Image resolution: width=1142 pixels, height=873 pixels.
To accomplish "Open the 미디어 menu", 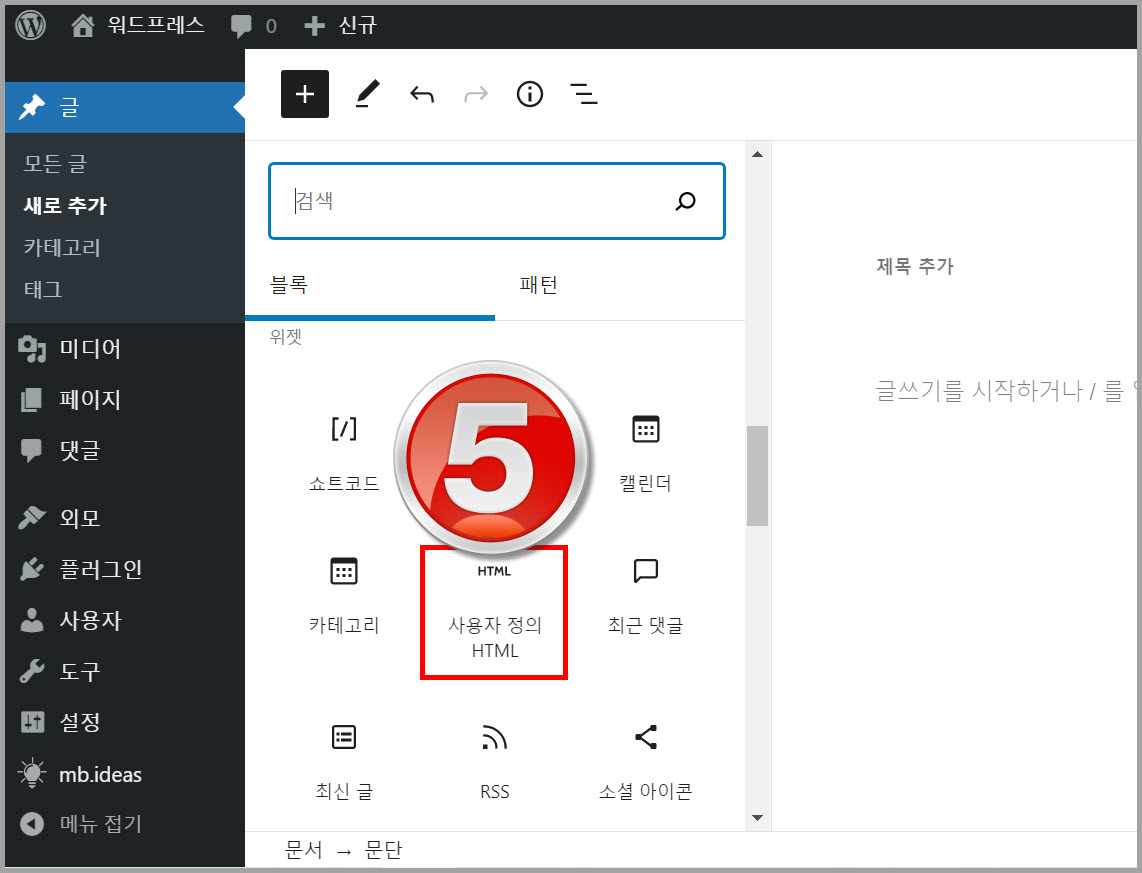I will click(125, 348).
